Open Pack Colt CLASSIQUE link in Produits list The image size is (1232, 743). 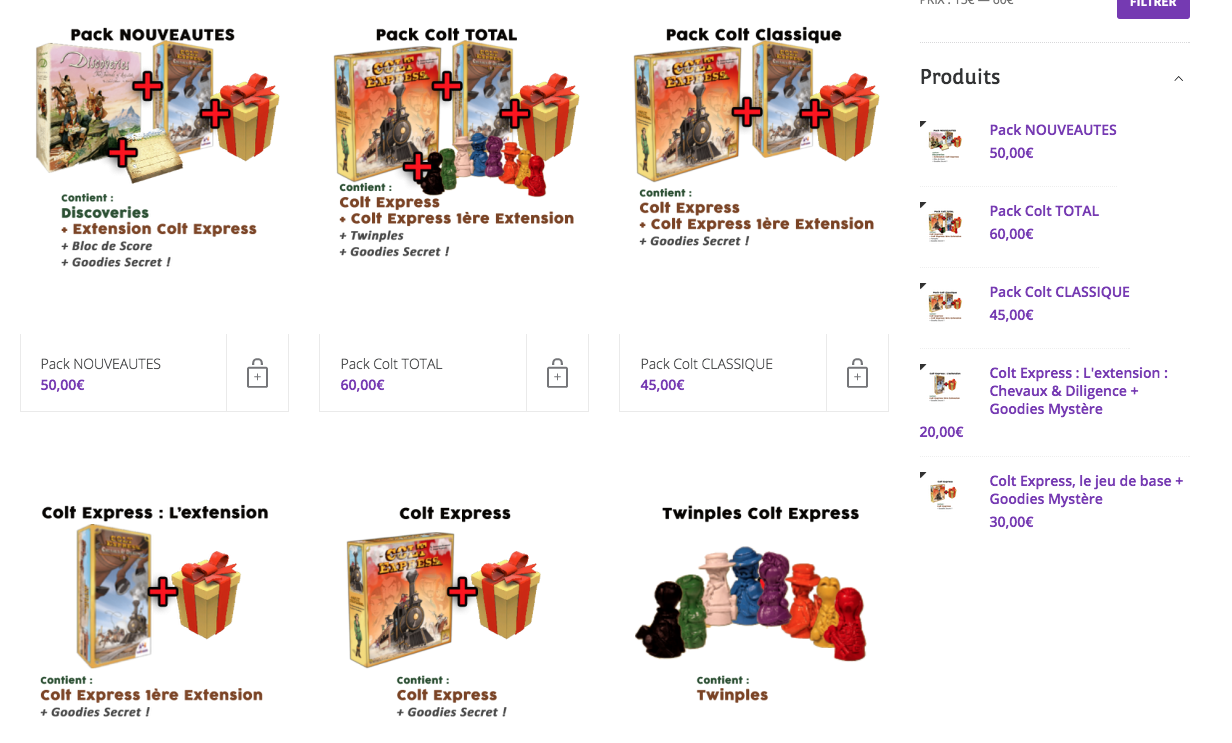tap(1059, 292)
